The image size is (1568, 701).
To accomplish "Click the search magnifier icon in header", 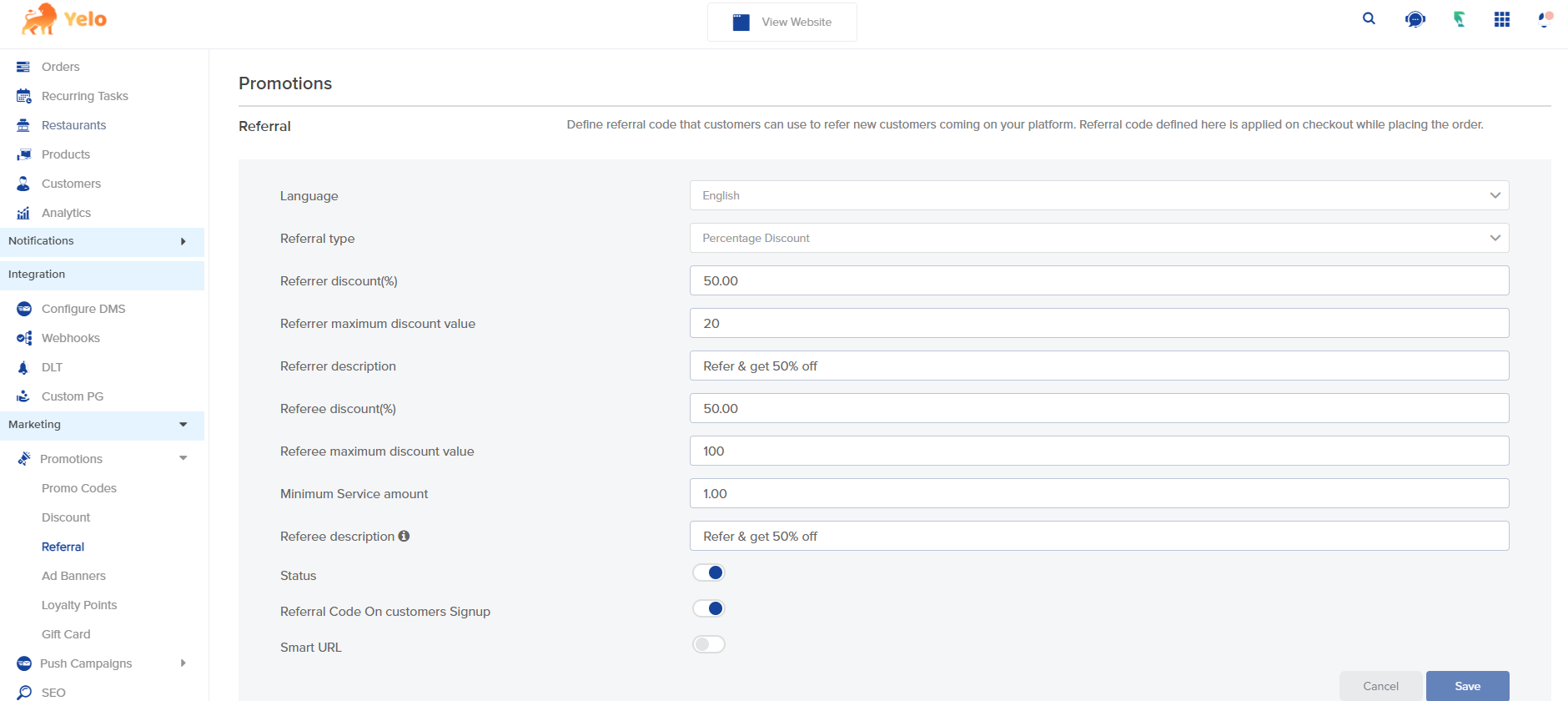I will pyautogui.click(x=1369, y=18).
